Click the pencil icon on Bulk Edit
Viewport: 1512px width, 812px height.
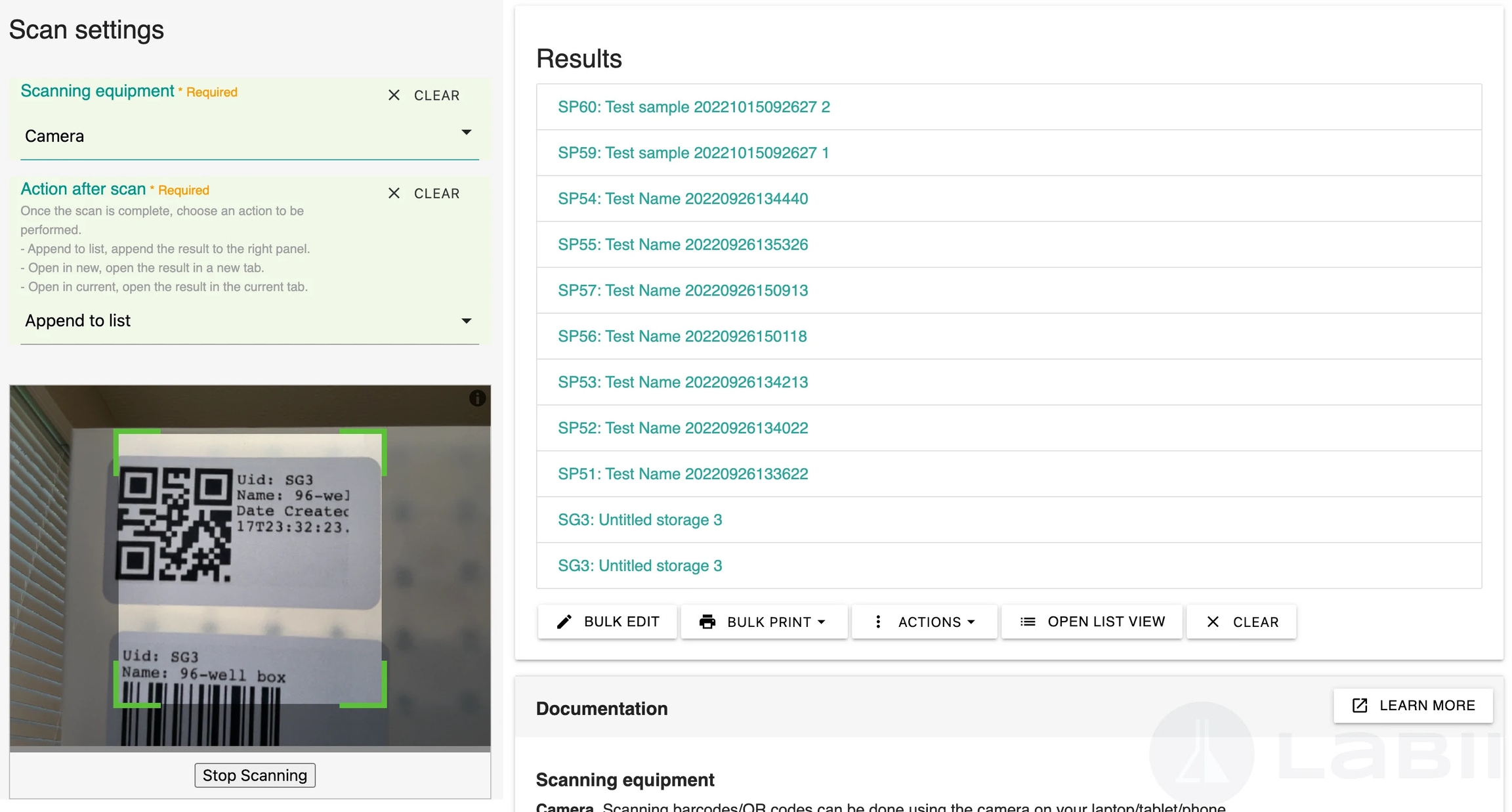click(564, 622)
